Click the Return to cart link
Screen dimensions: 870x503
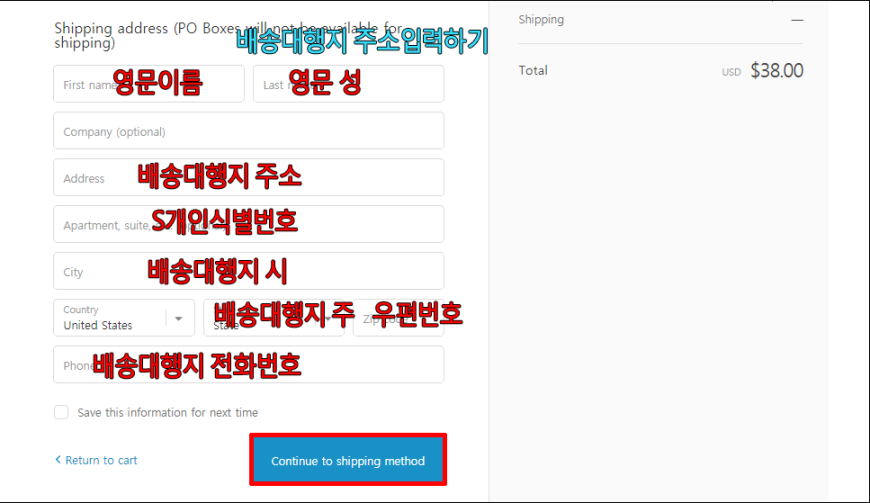pyautogui.click(x=96, y=460)
